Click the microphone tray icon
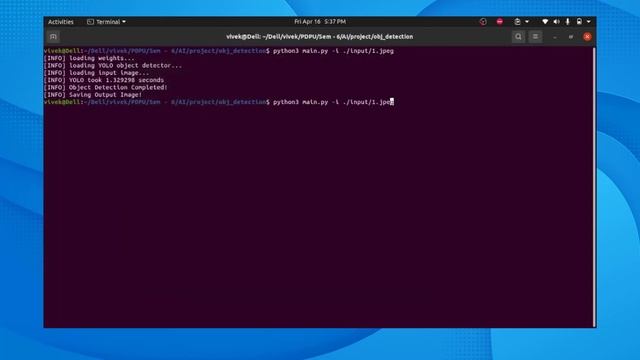The height and width of the screenshot is (360, 640). pyautogui.click(x=567, y=22)
